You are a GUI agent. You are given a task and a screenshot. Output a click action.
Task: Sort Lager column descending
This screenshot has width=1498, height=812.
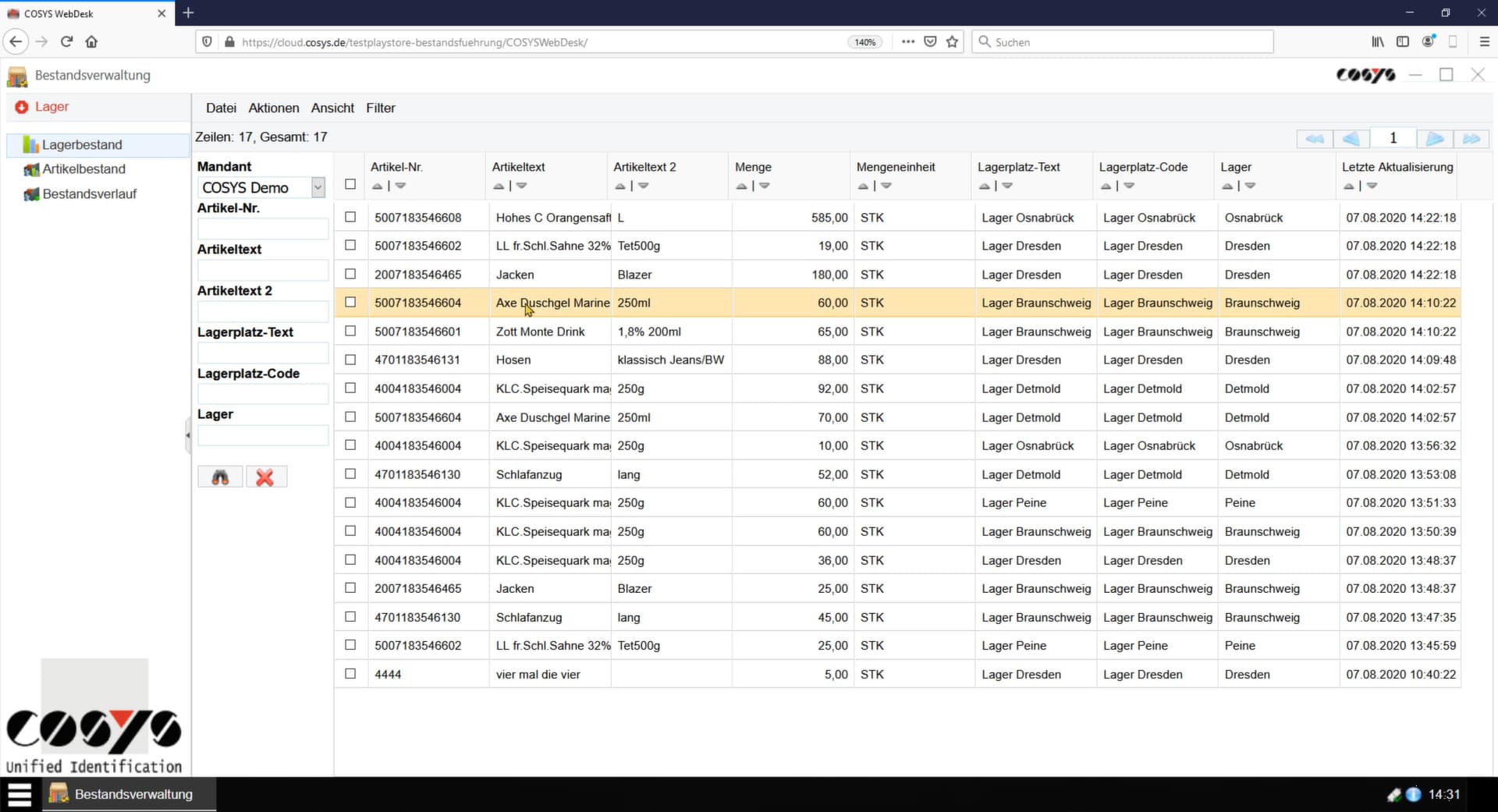1250,186
